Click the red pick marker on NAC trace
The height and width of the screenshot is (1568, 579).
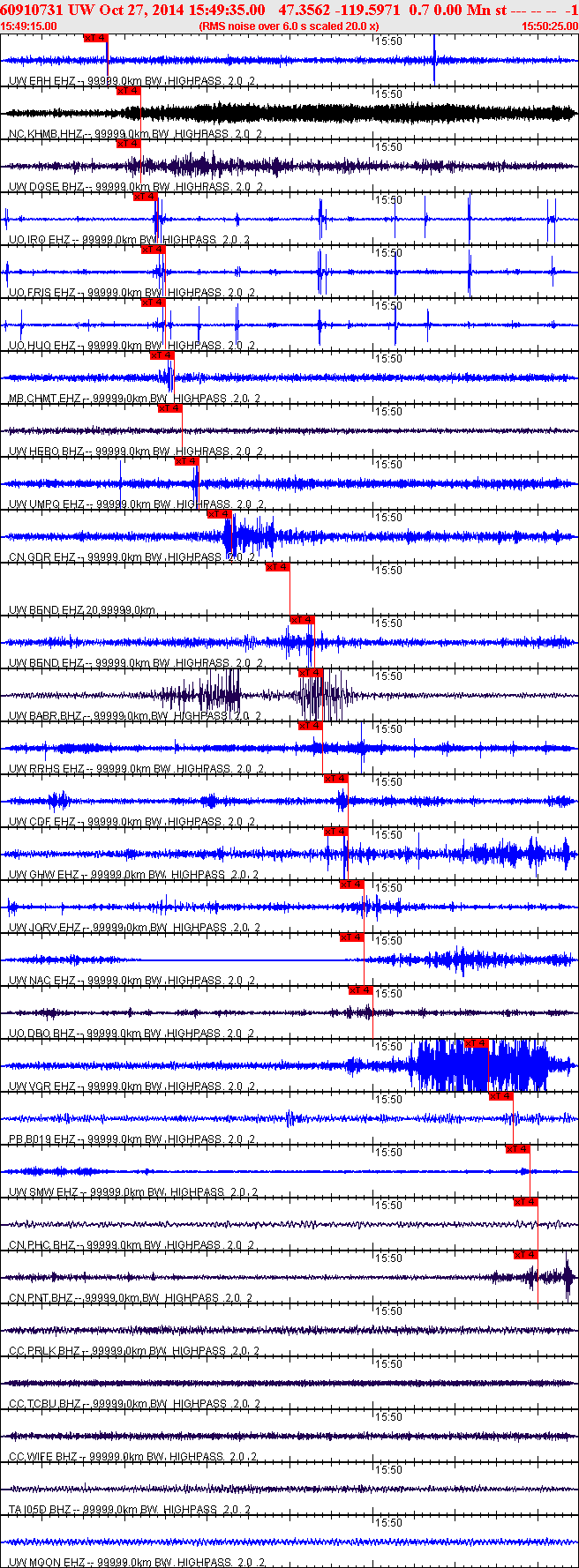point(351,937)
